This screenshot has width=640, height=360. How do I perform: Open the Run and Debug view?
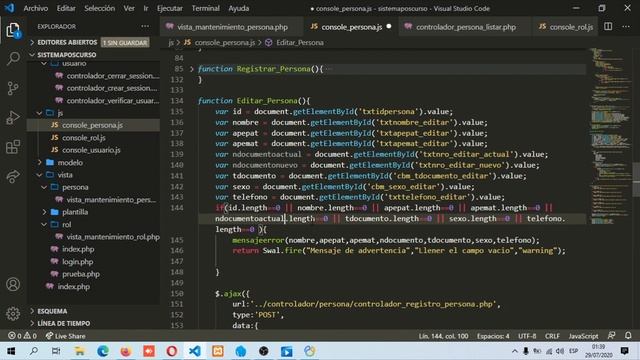click(x=13, y=118)
